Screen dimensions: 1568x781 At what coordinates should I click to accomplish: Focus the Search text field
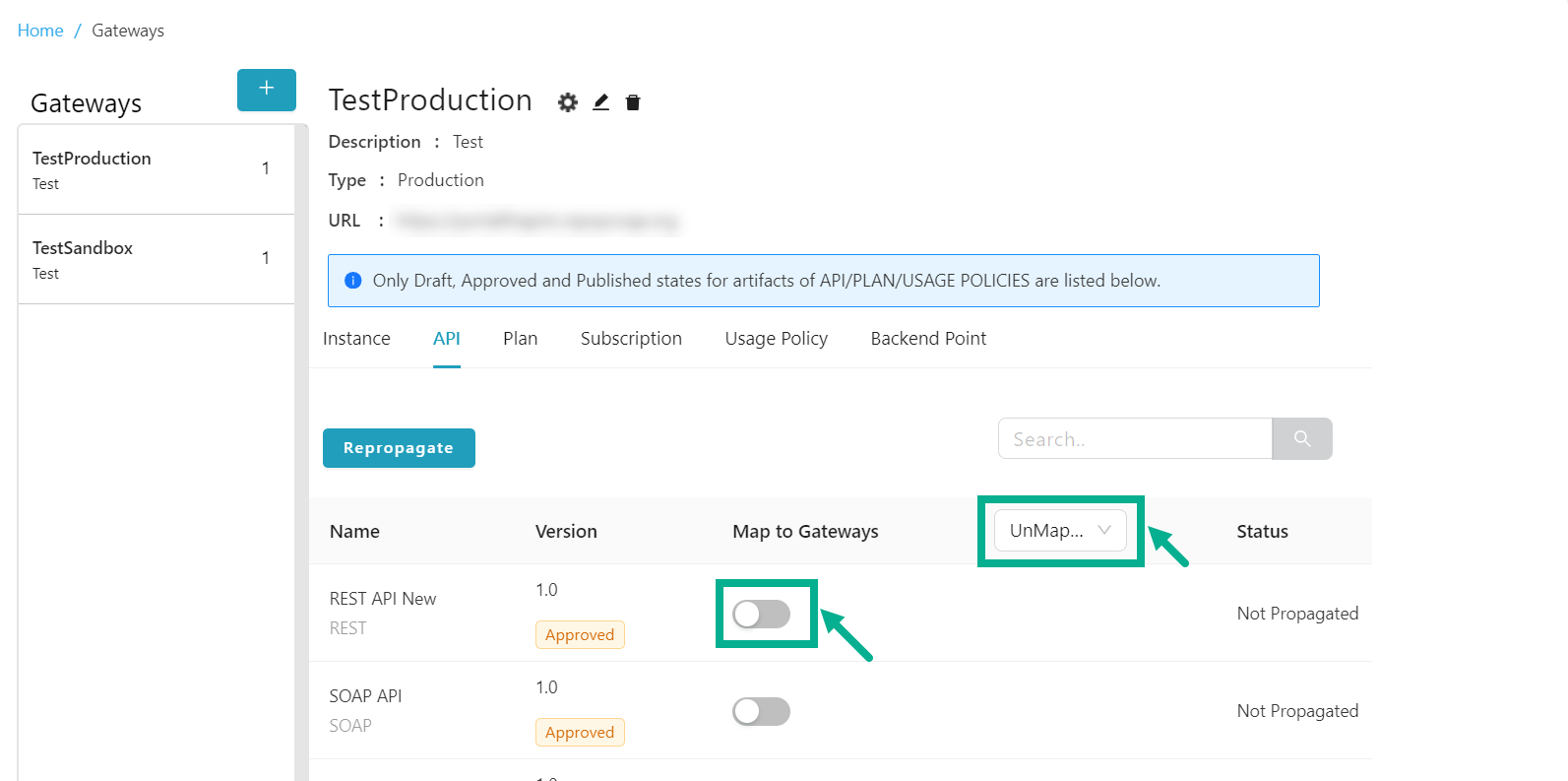click(x=1134, y=439)
